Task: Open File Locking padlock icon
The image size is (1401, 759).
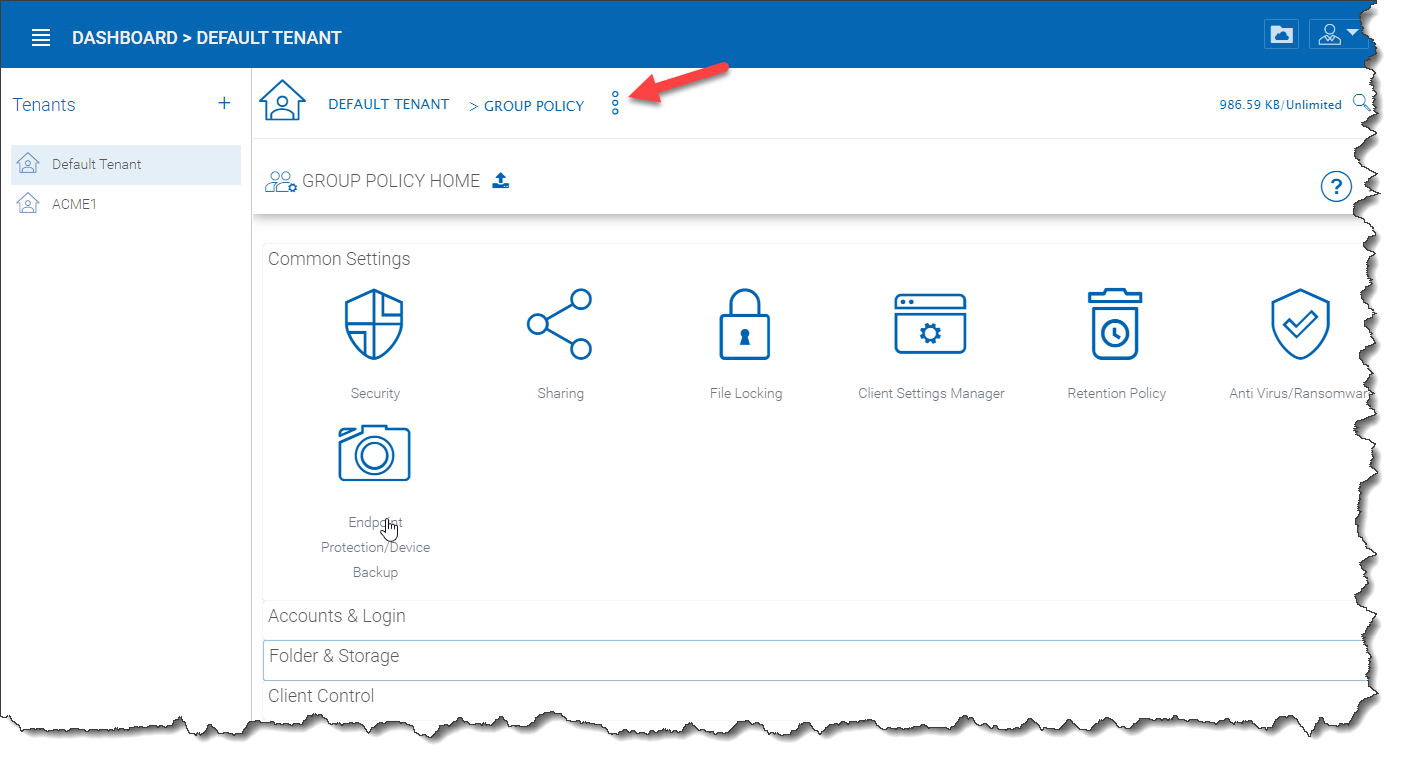Action: [x=745, y=324]
